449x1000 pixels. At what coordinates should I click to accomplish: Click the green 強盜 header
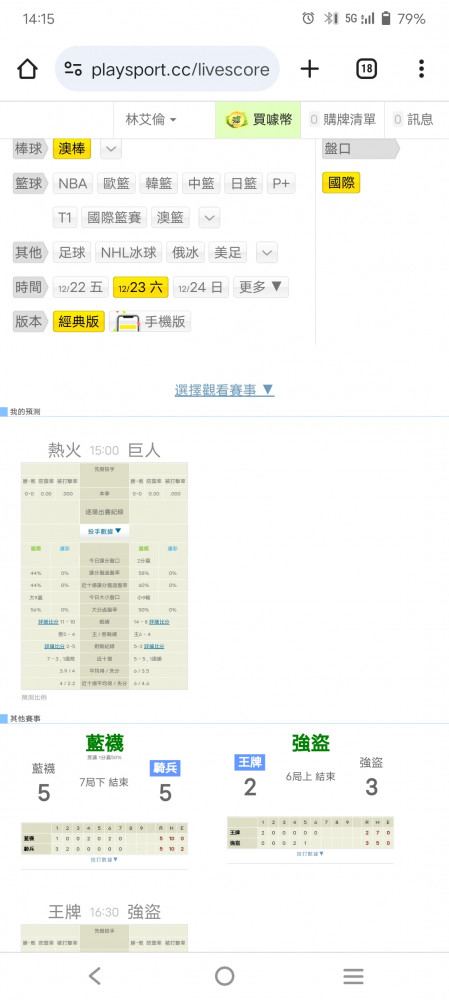[311, 742]
